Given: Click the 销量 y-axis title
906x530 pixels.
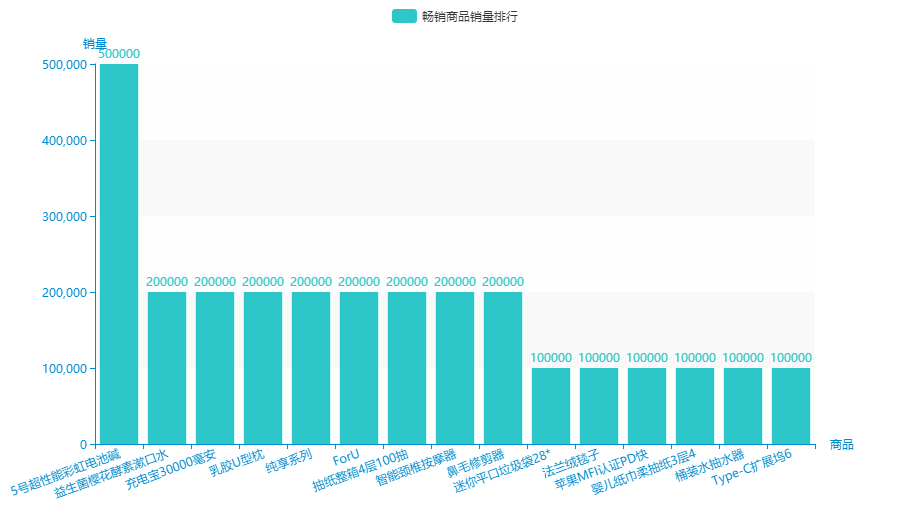Looking at the screenshot, I should click(x=95, y=43).
